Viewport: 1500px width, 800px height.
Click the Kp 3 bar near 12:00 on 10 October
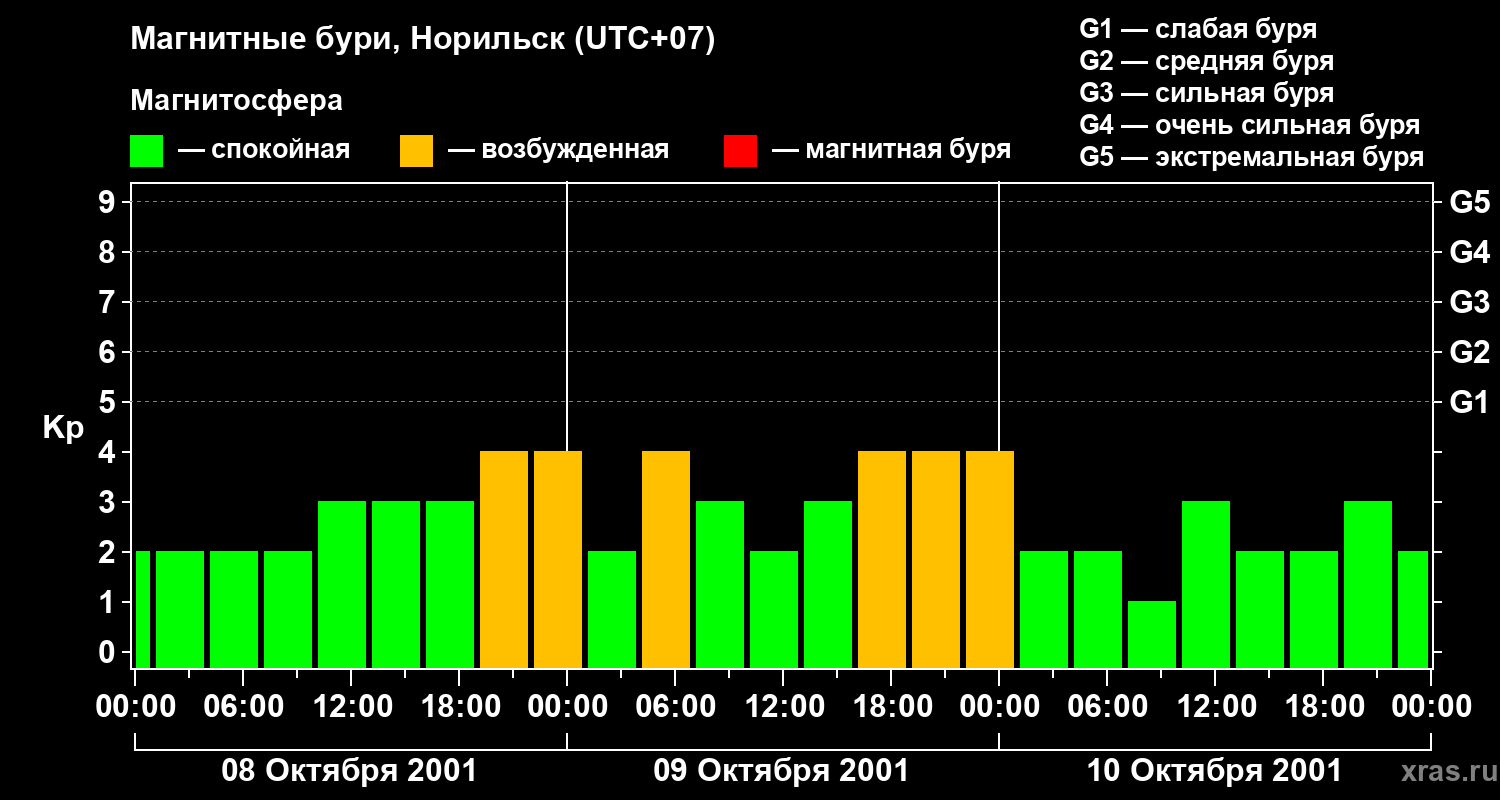[x=1206, y=584]
